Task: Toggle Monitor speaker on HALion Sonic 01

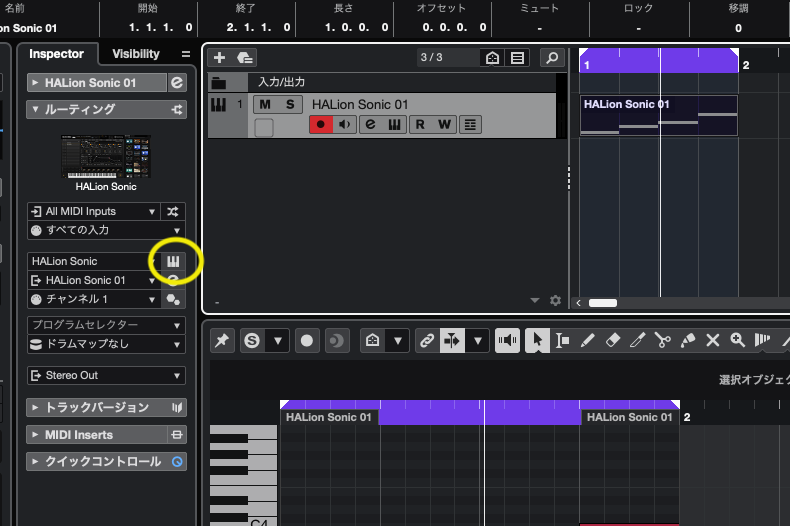Action: (345, 124)
